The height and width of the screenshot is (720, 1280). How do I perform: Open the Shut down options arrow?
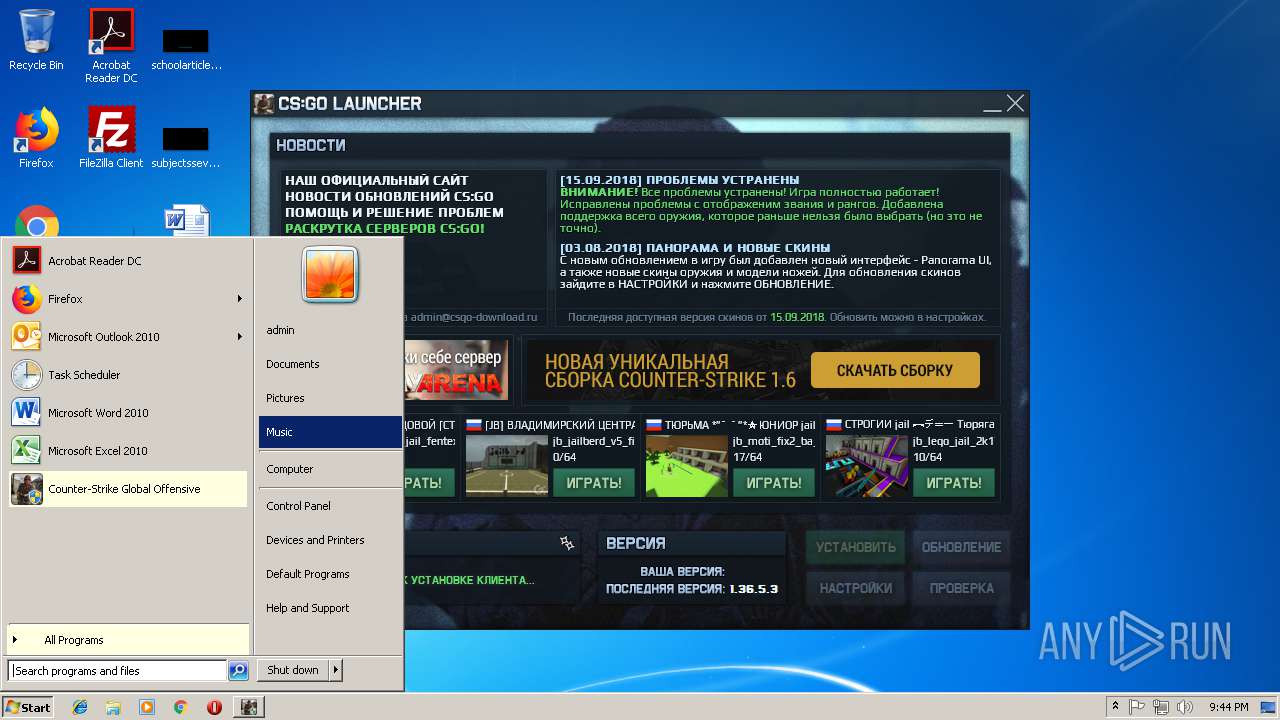click(336, 670)
